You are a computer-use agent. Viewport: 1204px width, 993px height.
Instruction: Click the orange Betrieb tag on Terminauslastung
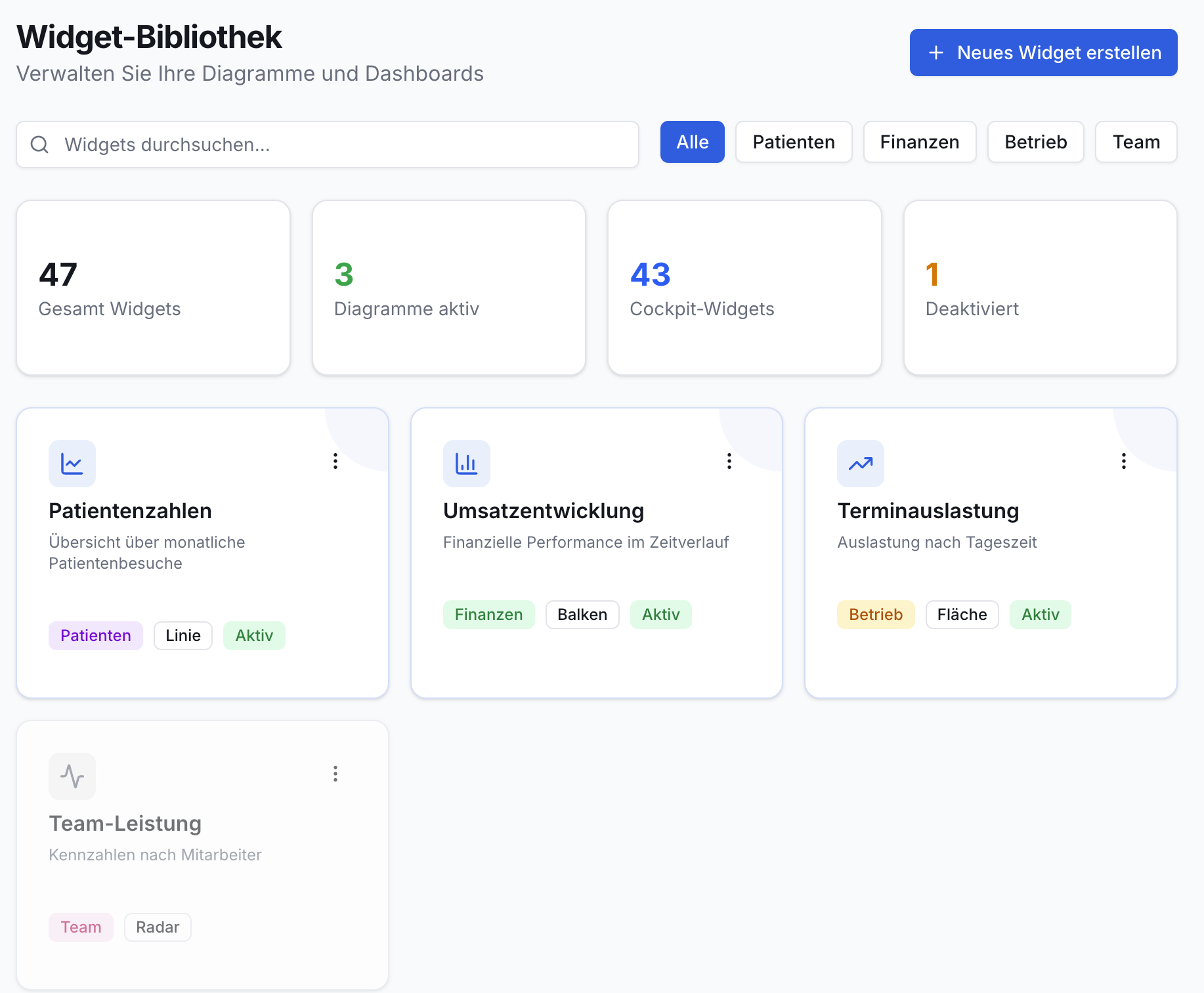click(876, 615)
